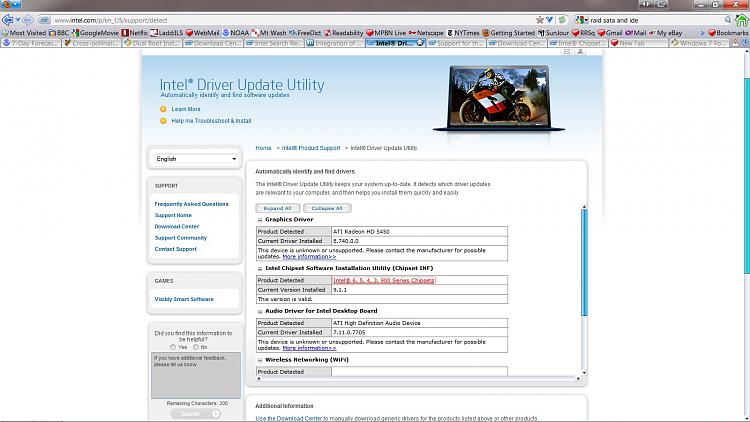Click the Learn More link
The width and height of the screenshot is (750, 422).
[186, 109]
